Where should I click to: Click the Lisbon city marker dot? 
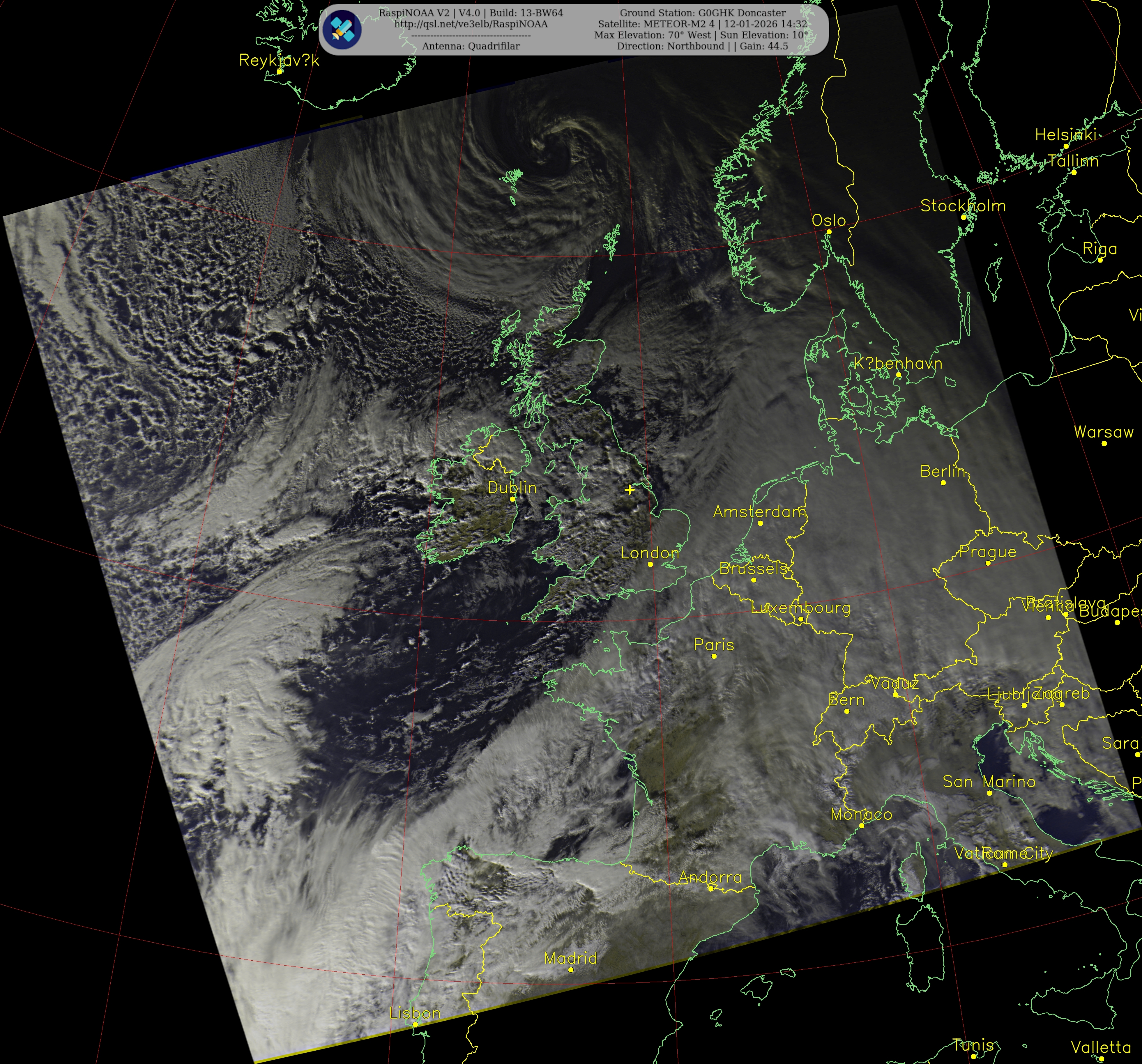[x=415, y=1025]
